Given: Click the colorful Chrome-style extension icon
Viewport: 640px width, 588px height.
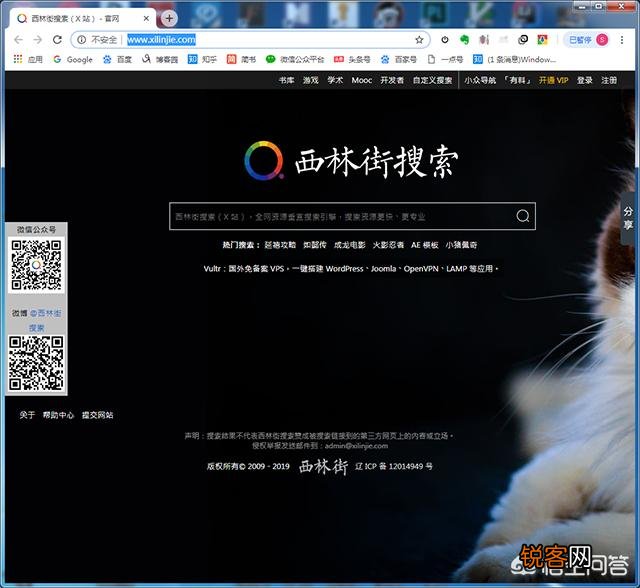Looking at the screenshot, I should 542,40.
